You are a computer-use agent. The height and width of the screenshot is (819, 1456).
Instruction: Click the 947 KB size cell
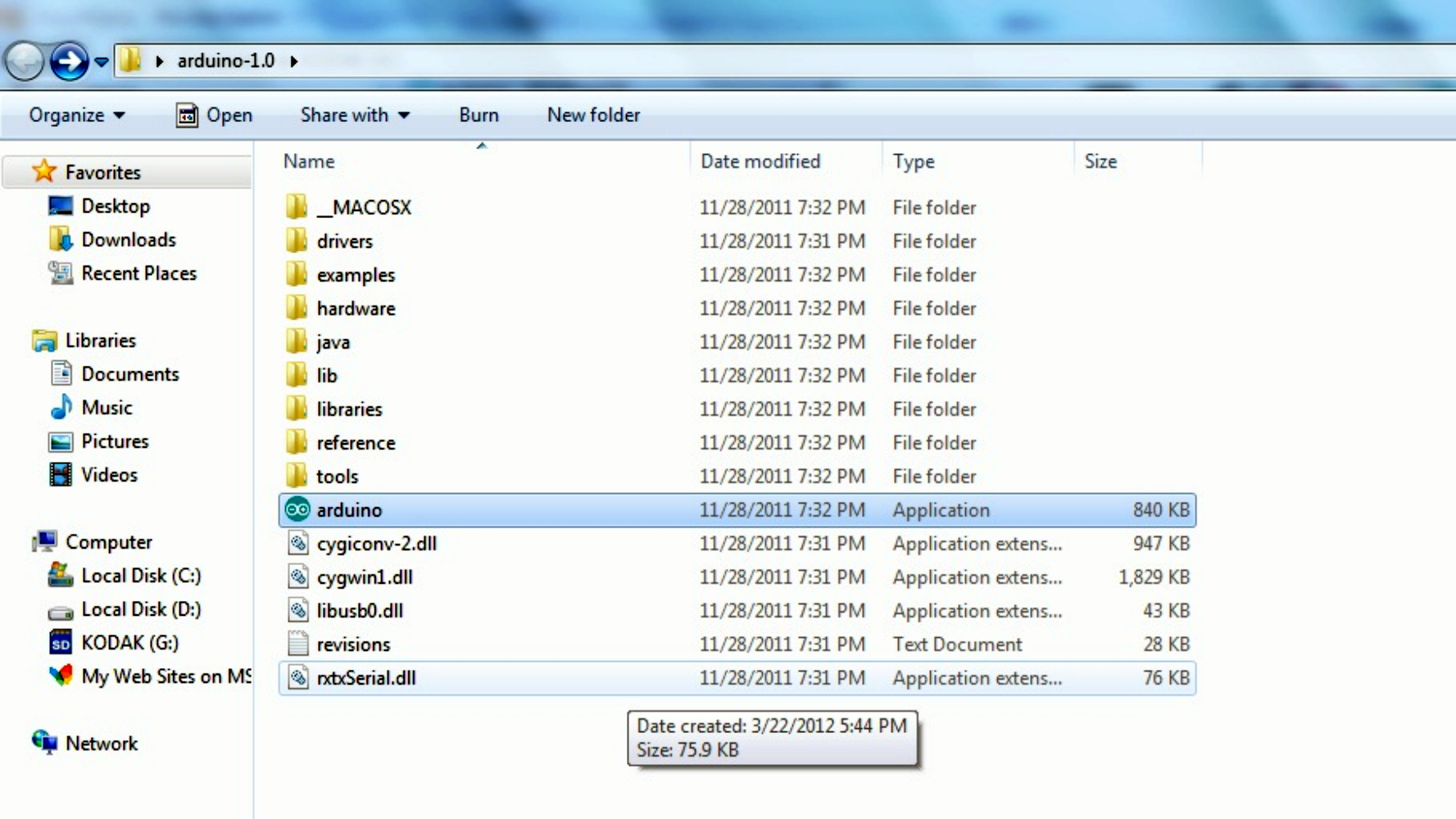pos(1161,543)
